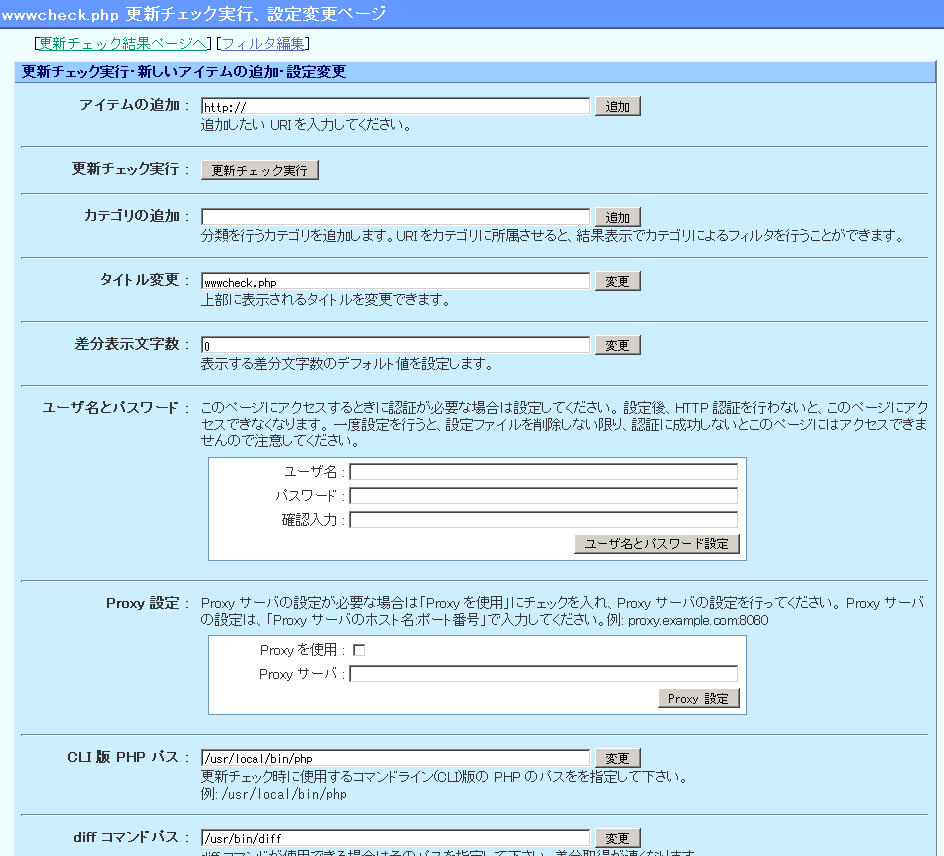Image resolution: width=944 pixels, height=856 pixels.
Task: Run the 更新チェック実行 button
Action: point(259,170)
